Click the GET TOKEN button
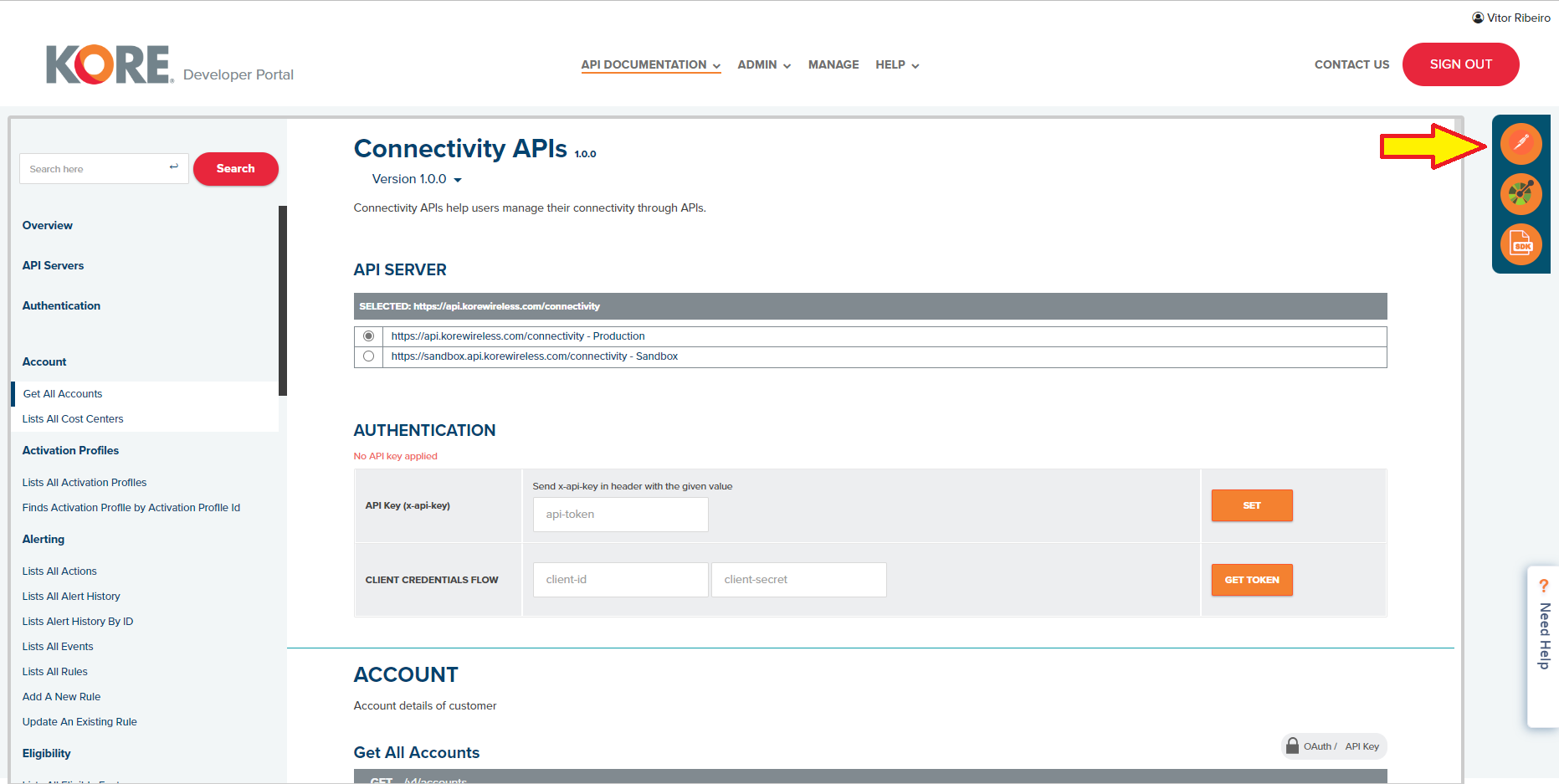 pos(1251,579)
